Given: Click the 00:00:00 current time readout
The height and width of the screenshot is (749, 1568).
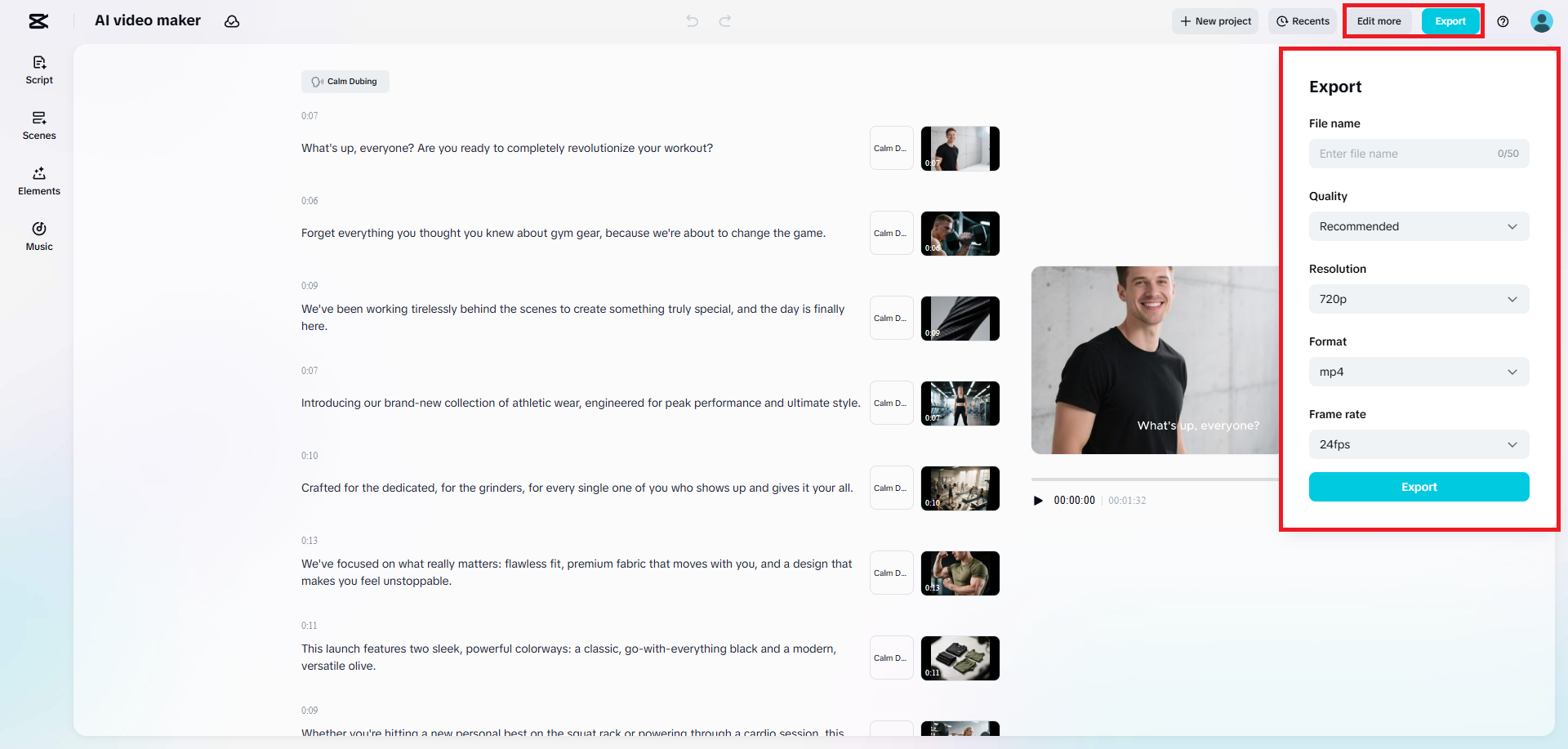Looking at the screenshot, I should pos(1074,501).
